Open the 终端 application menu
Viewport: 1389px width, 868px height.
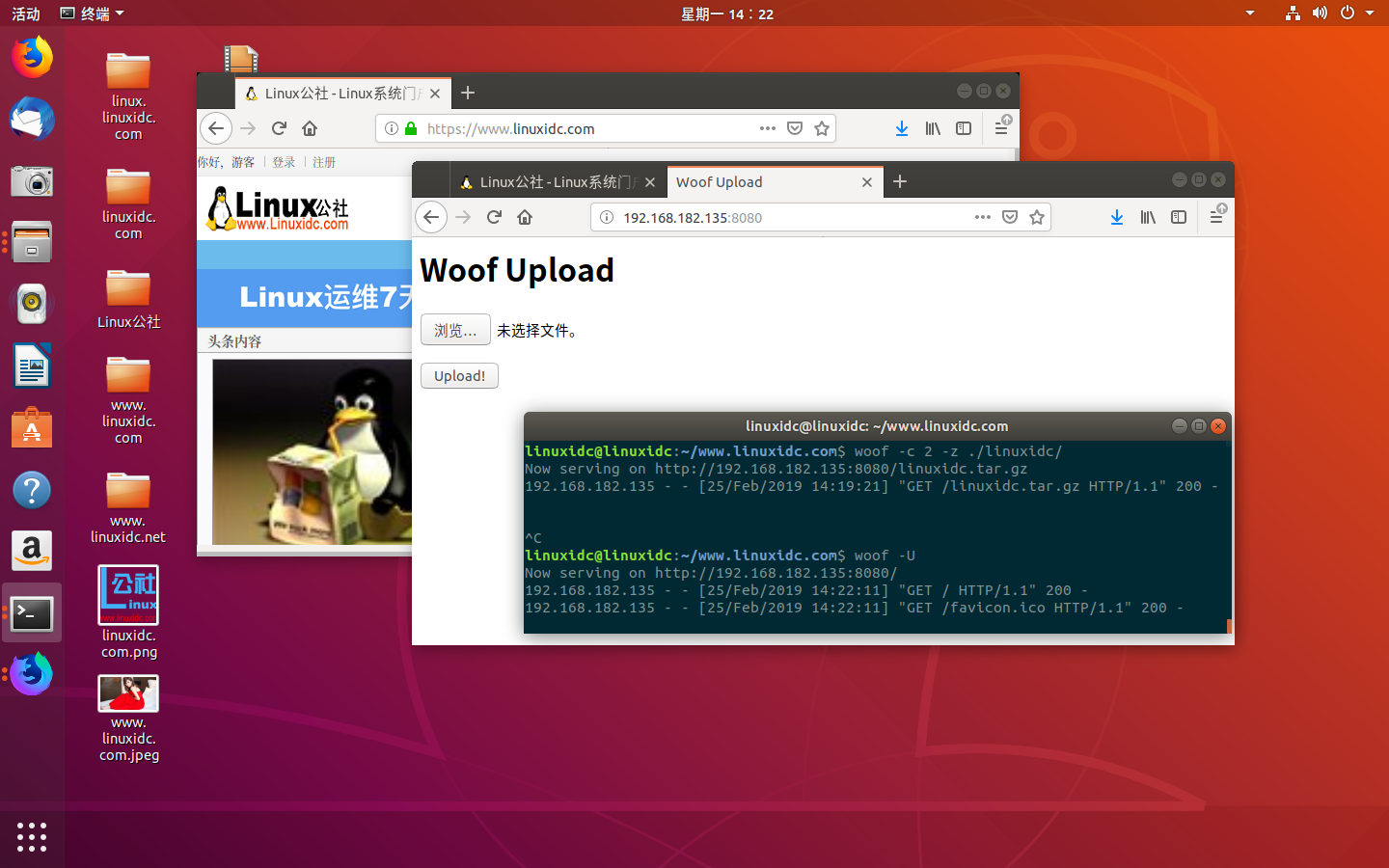(x=92, y=14)
